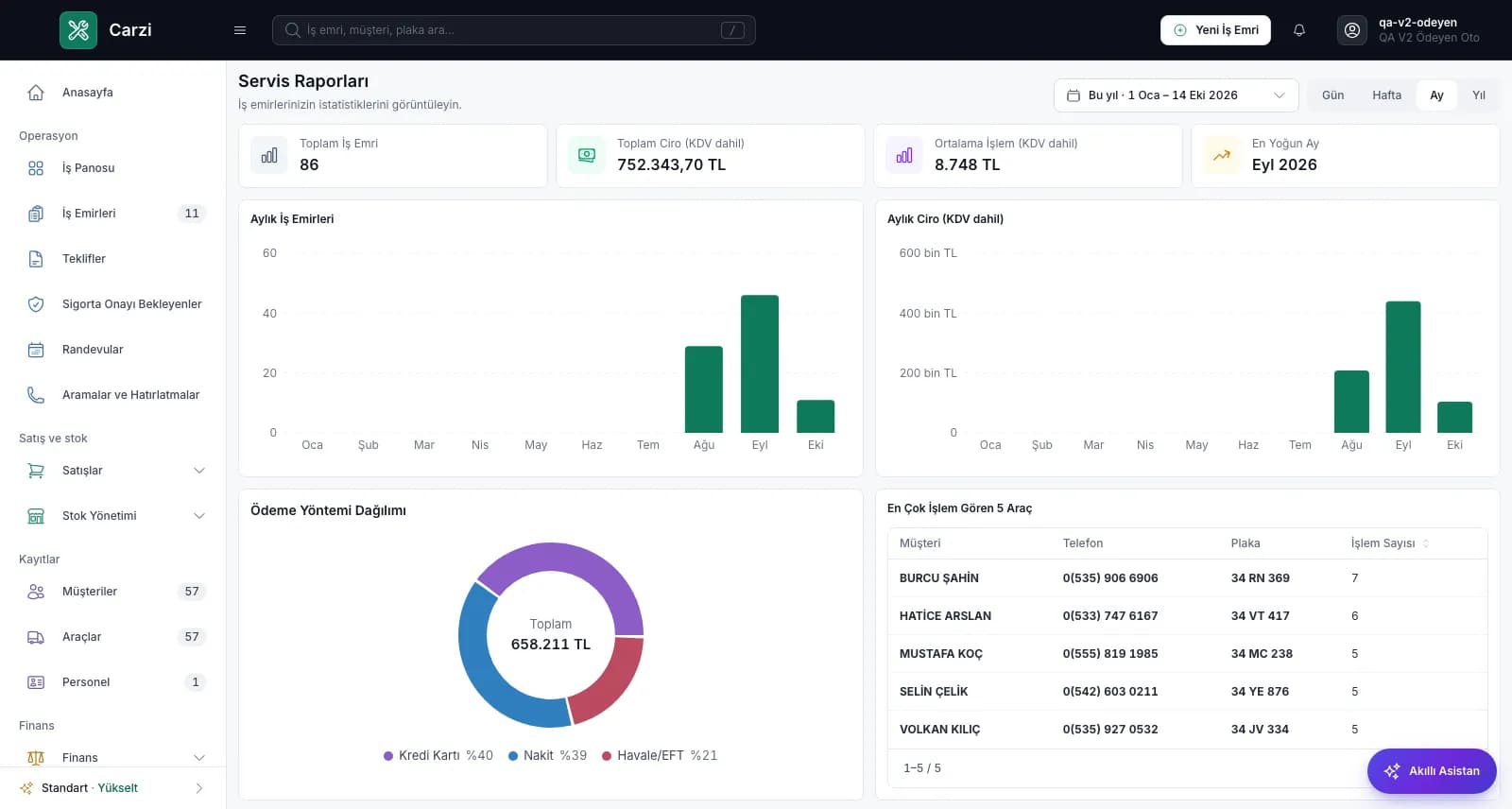This screenshot has height=809, width=1512.
Task: Click the Personel ID card icon
Action: click(x=36, y=682)
